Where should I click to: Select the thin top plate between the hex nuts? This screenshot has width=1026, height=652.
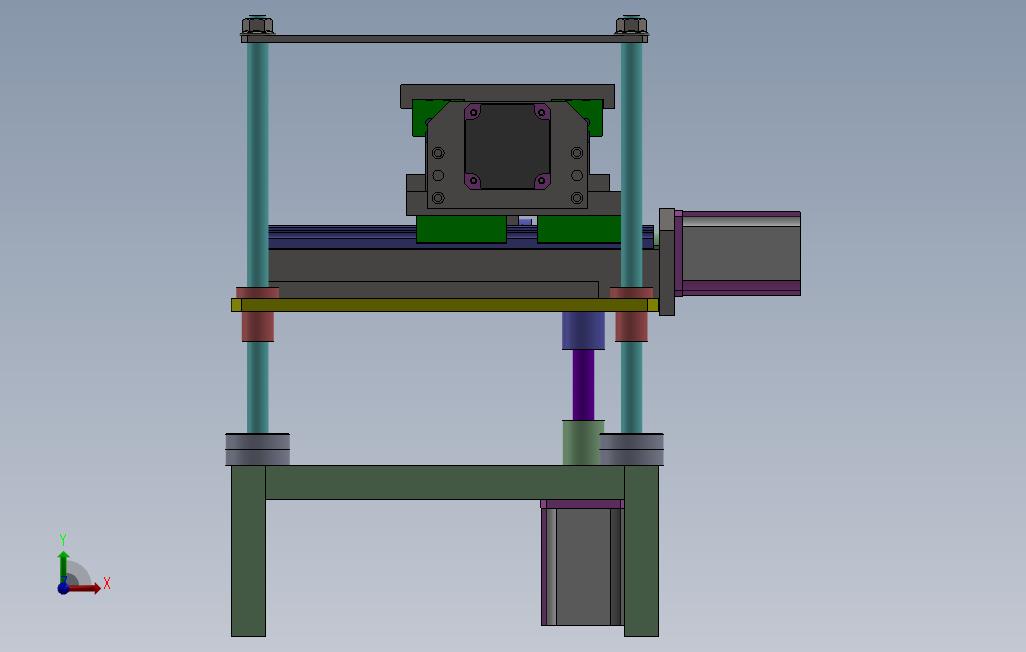tap(444, 39)
